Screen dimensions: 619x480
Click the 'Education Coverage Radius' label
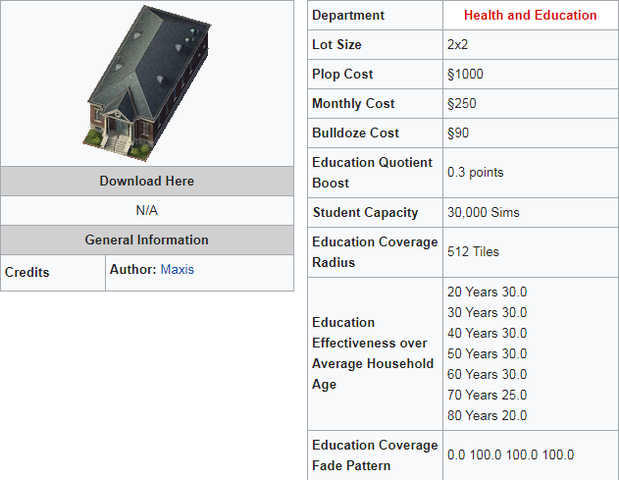[375, 252]
